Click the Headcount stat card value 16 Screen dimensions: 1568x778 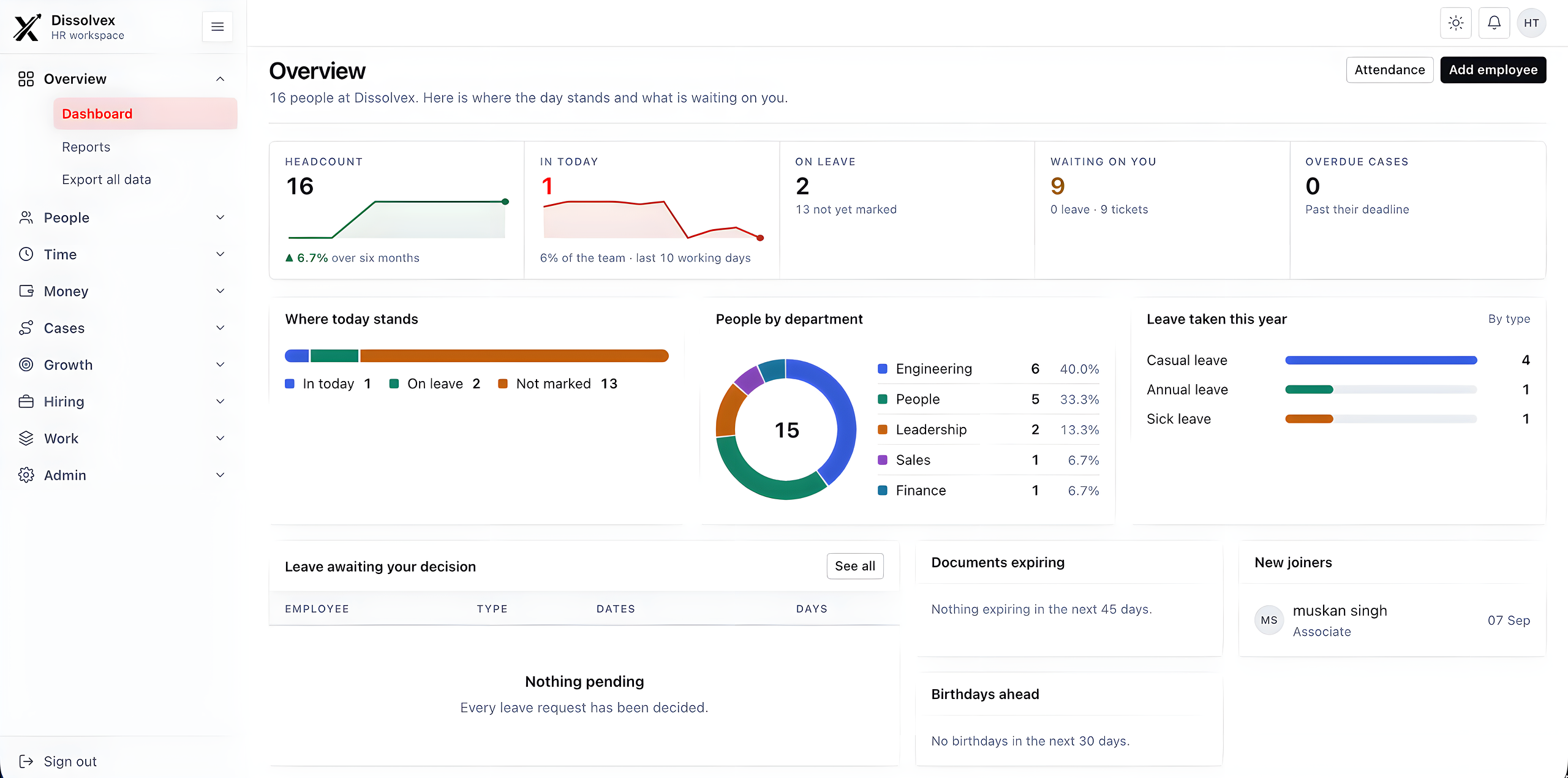pos(300,186)
